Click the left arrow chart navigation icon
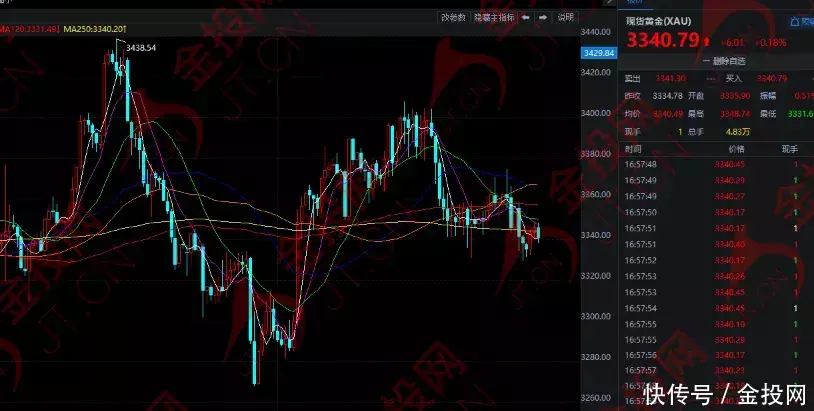Image resolution: width=814 pixels, height=411 pixels. pos(527,17)
